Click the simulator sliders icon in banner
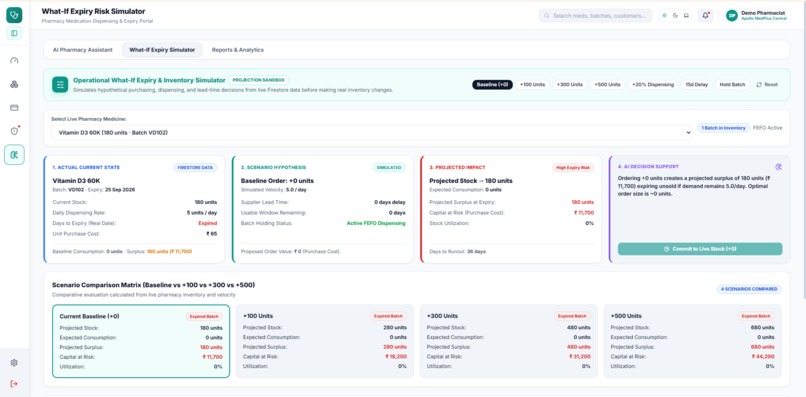Image resolution: width=806 pixels, height=397 pixels. point(60,84)
